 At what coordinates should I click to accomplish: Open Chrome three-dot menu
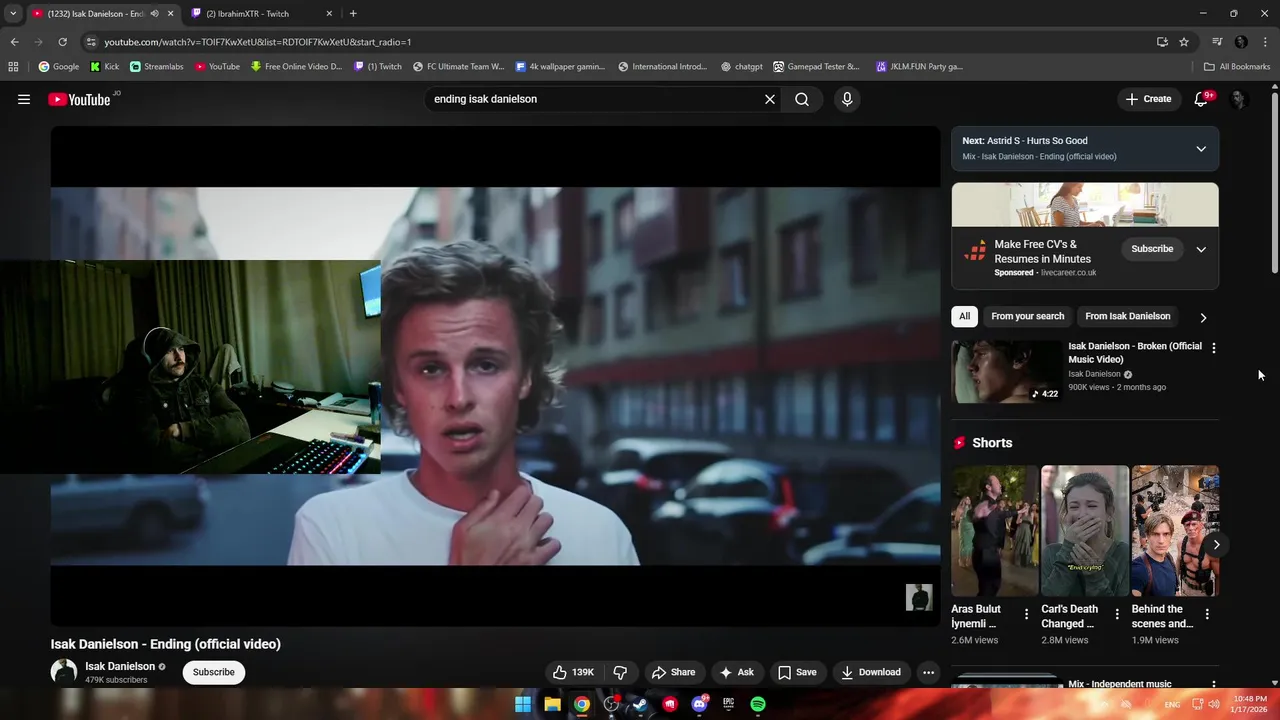click(x=1266, y=42)
